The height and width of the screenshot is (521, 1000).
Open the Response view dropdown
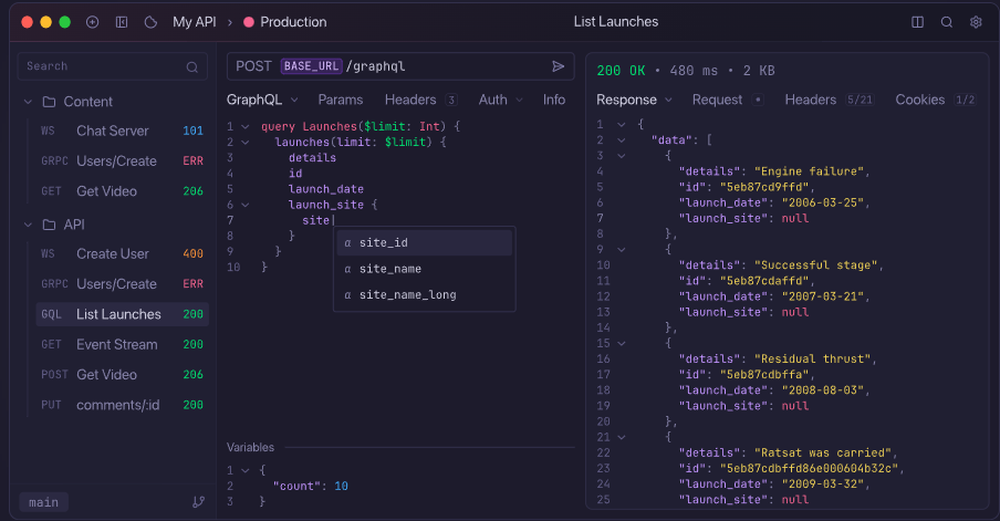pos(635,100)
